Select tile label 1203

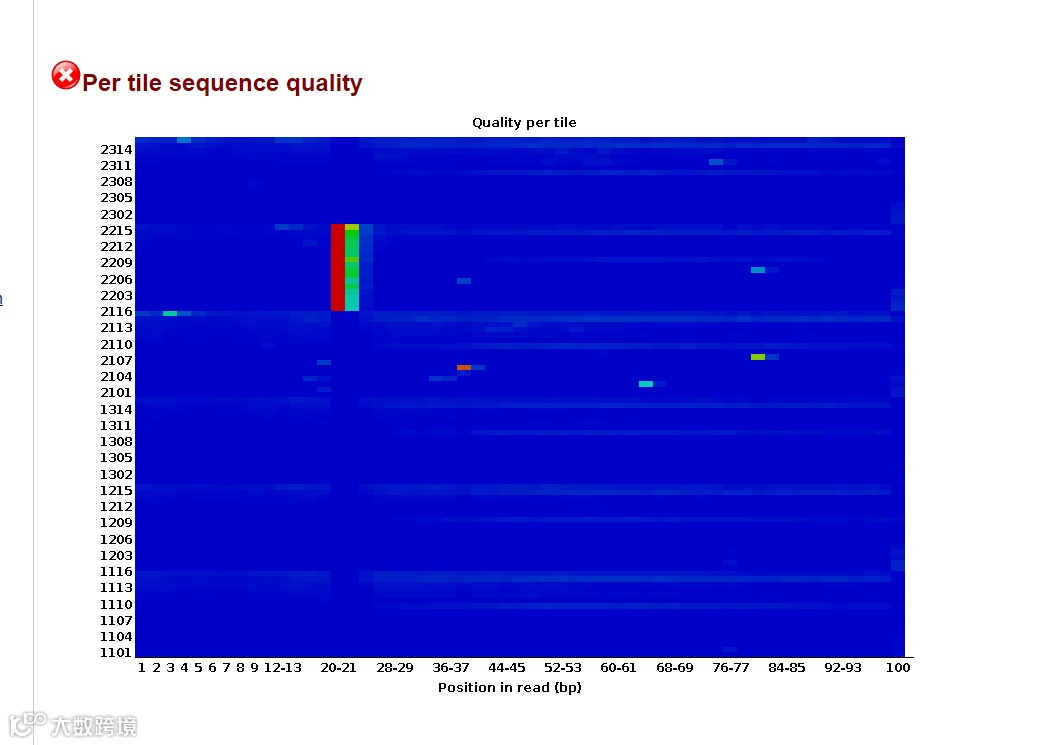click(116, 556)
